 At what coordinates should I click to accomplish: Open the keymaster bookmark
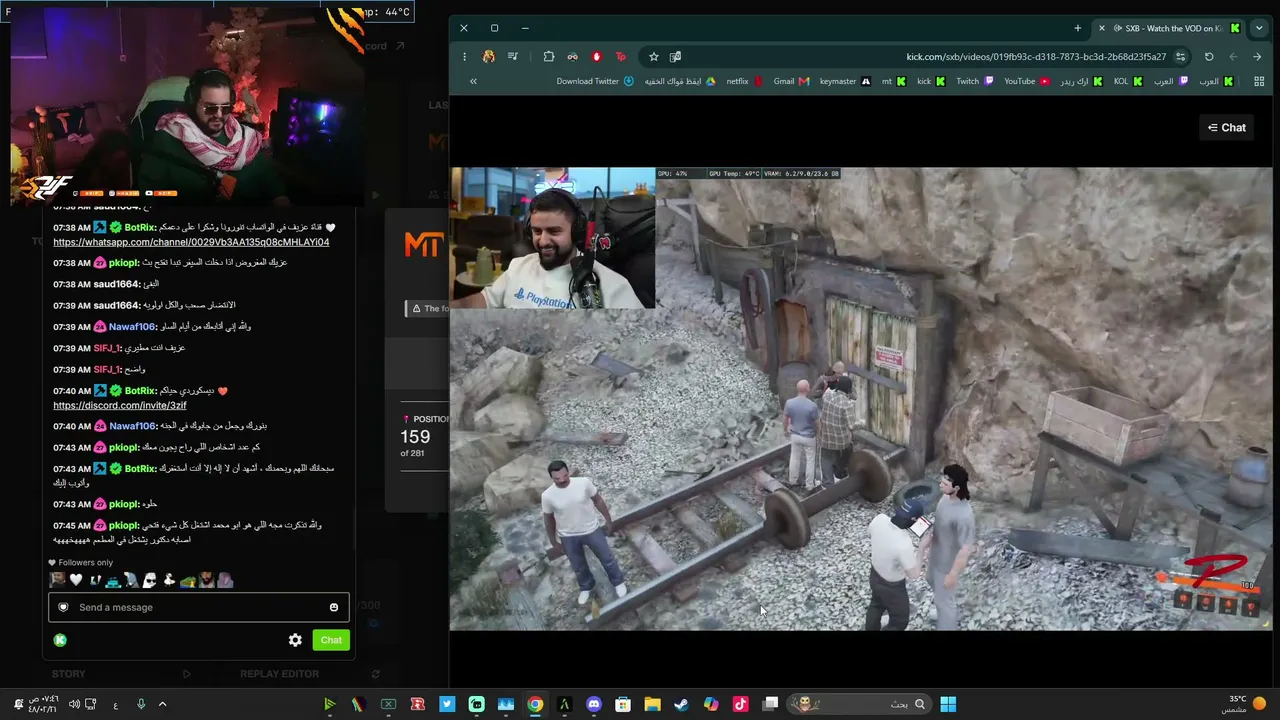845,81
